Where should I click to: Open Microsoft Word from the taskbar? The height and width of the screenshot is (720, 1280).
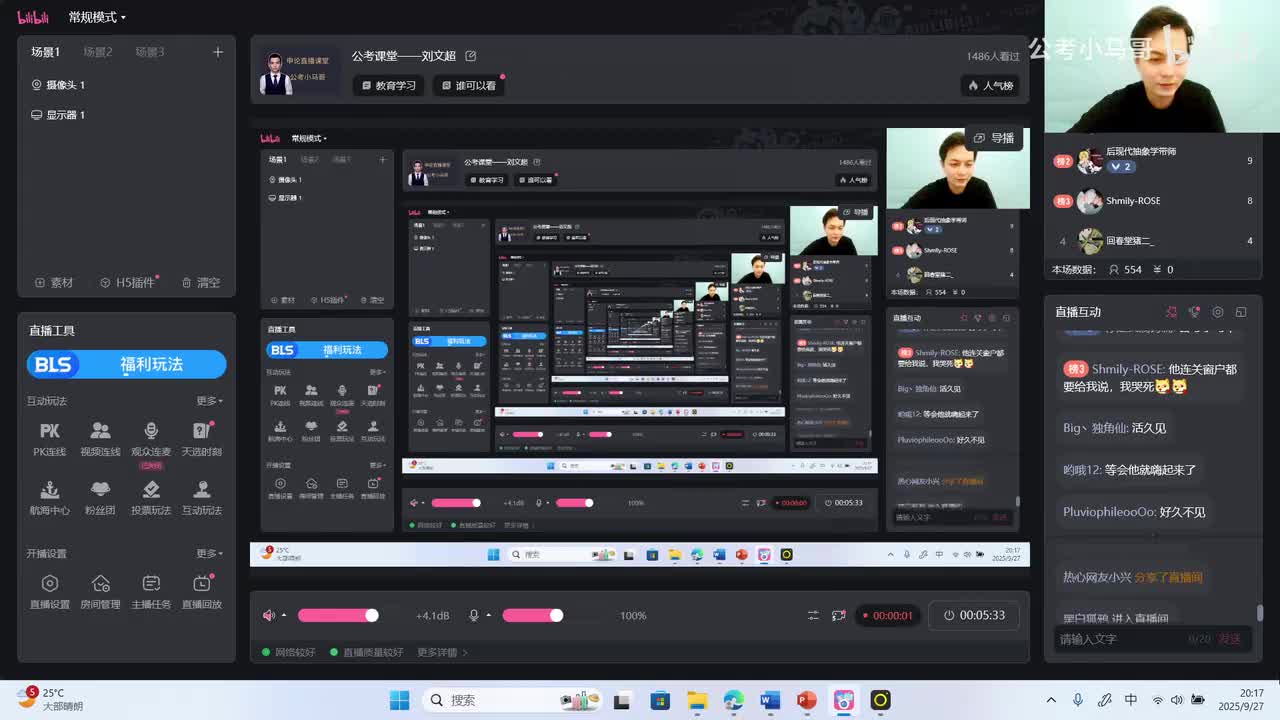(770, 700)
